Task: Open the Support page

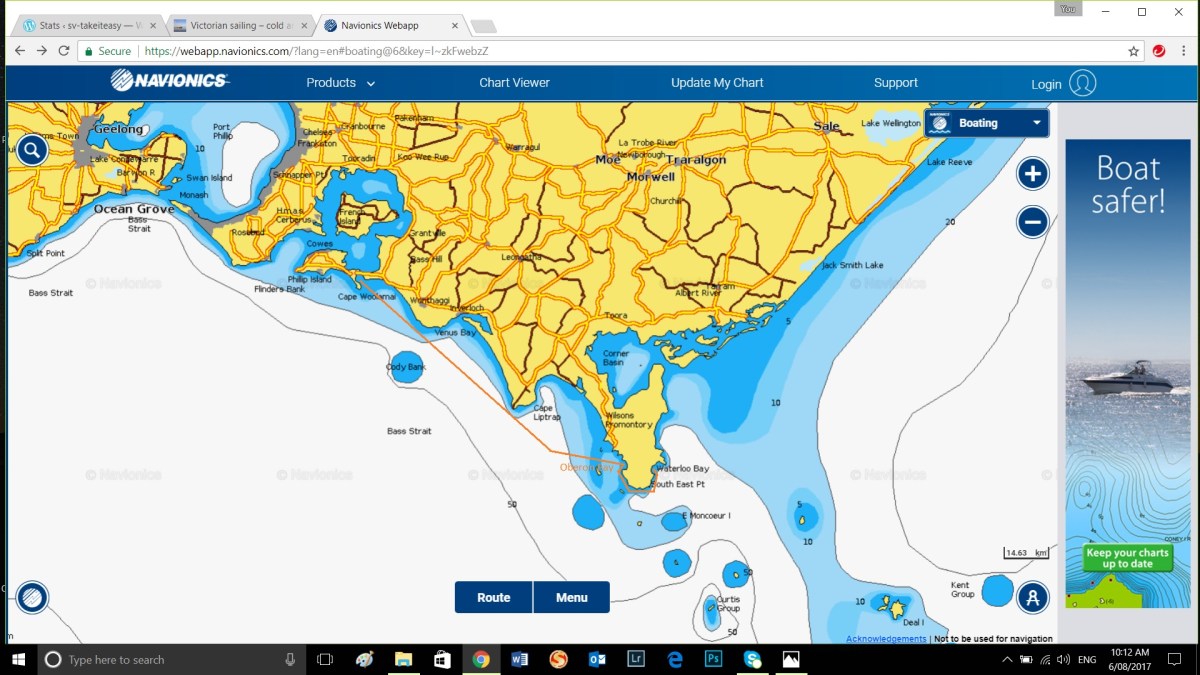Action: pyautogui.click(x=895, y=83)
